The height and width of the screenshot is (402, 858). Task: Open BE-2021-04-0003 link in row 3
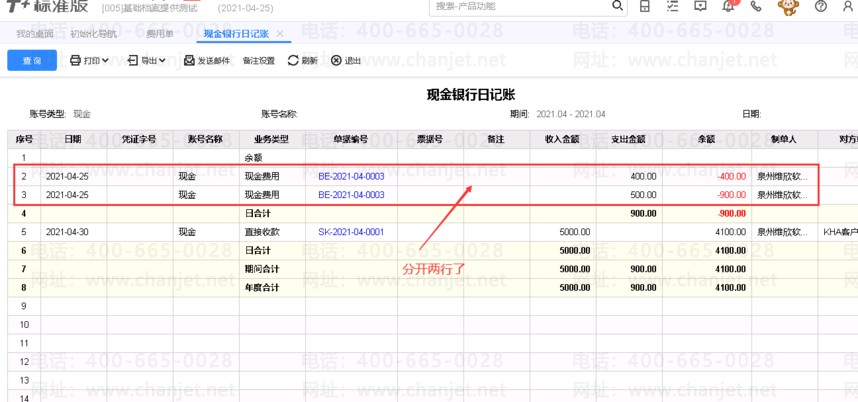(351, 195)
